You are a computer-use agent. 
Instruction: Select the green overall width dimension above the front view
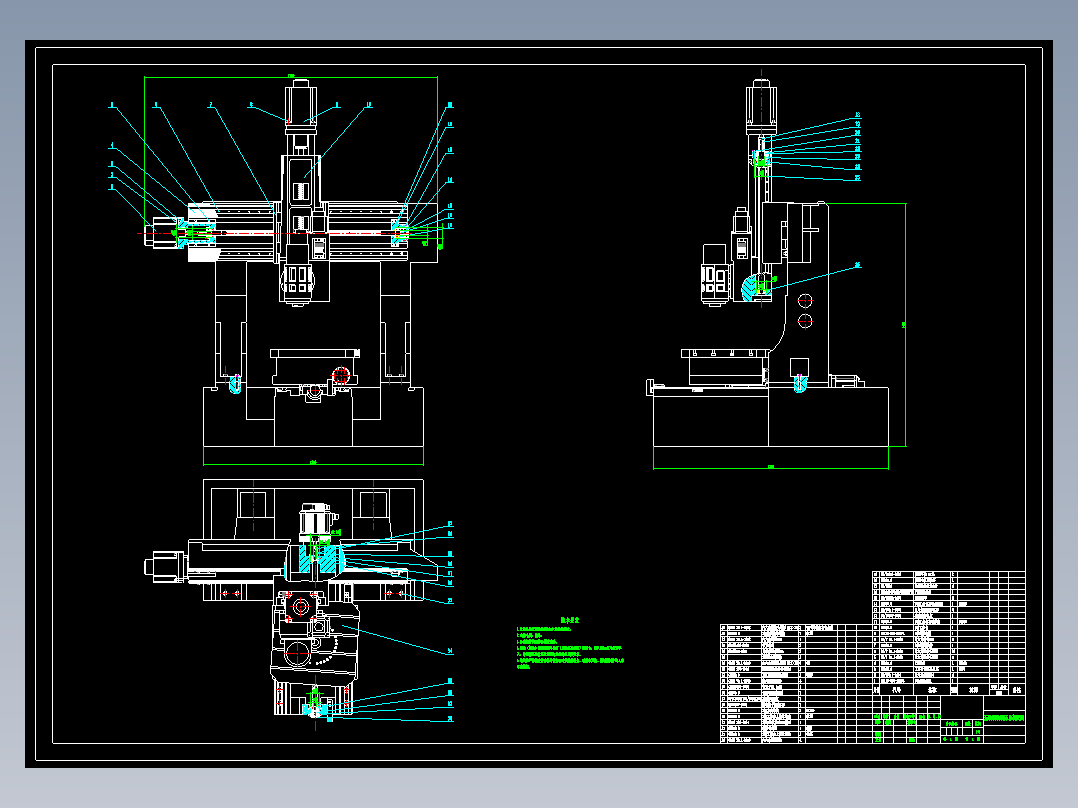[291, 76]
